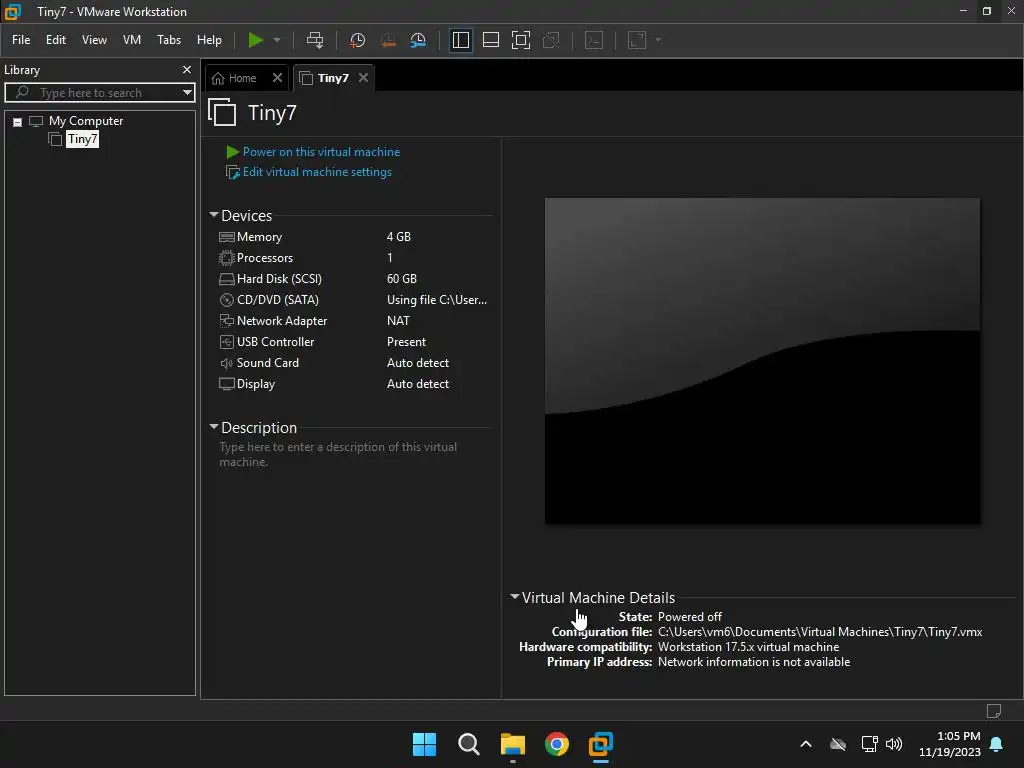Click the message log icon in status bar
Image resolution: width=1024 pixels, height=768 pixels.
click(x=993, y=711)
